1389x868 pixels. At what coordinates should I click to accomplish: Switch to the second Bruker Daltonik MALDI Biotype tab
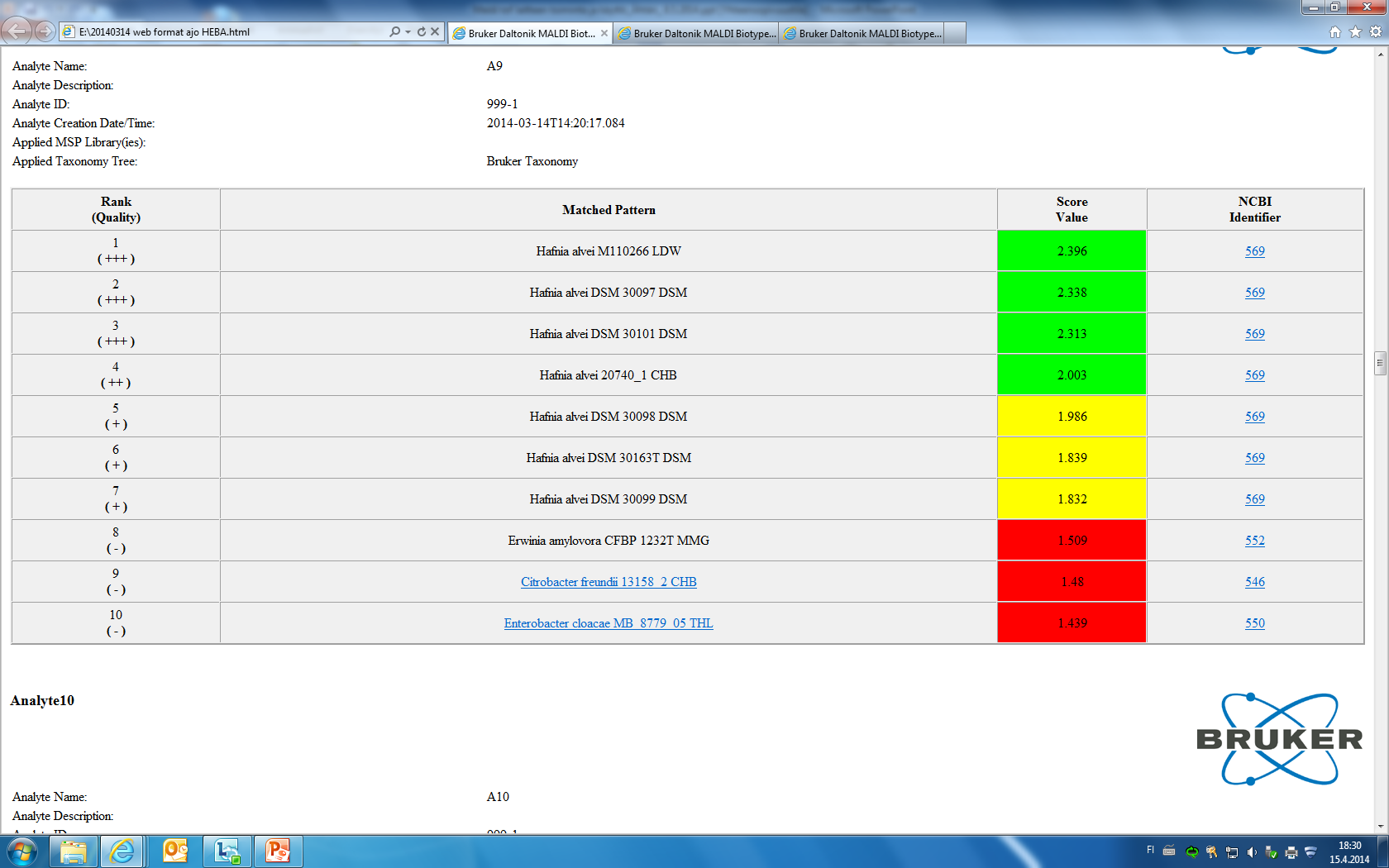tap(695, 33)
